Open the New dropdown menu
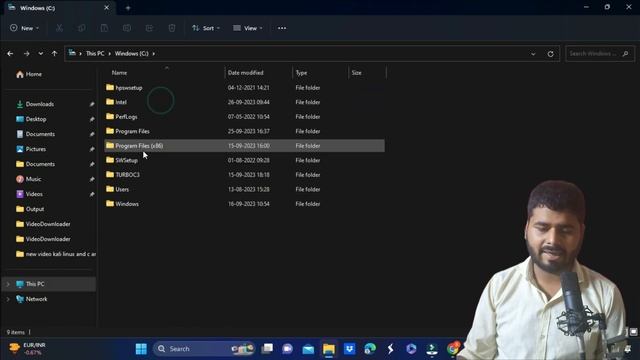The width and height of the screenshot is (640, 360). (24, 28)
